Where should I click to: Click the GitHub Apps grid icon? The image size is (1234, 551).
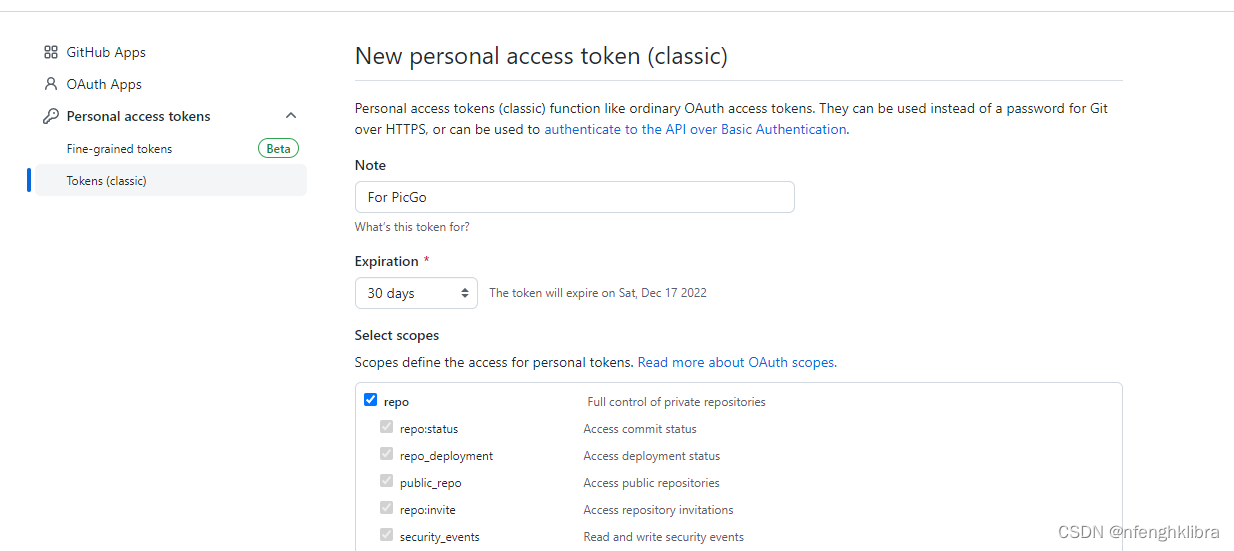tap(51, 52)
